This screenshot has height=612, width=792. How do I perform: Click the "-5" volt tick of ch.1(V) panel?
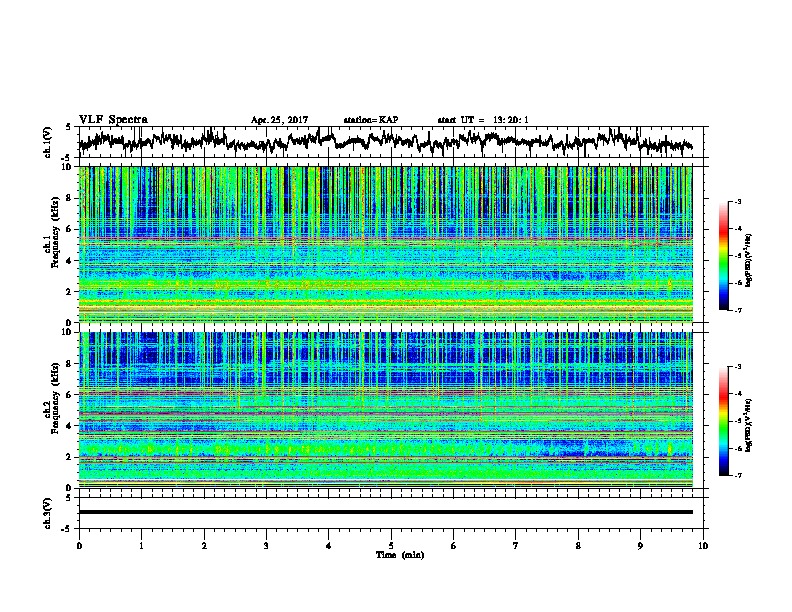[67, 158]
